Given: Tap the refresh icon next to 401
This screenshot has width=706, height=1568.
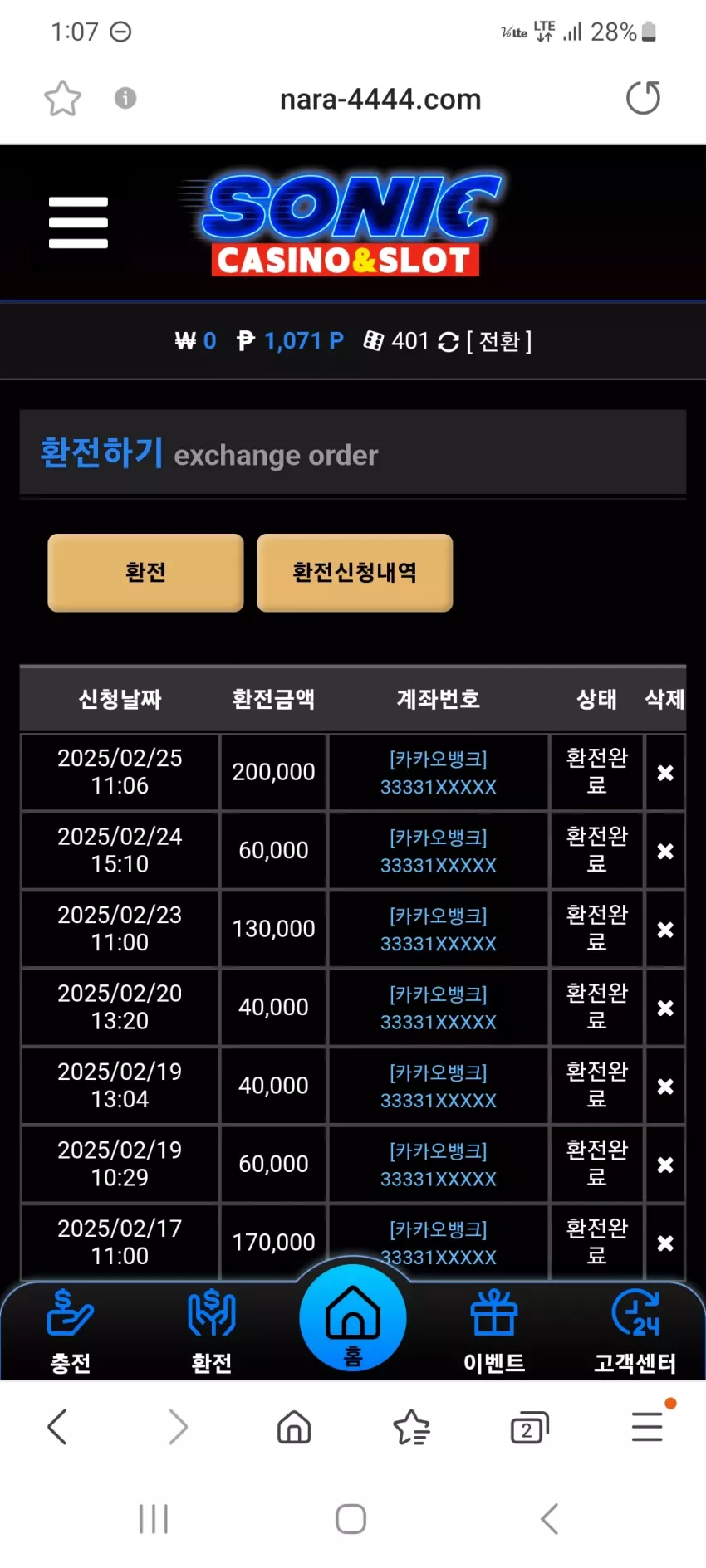Looking at the screenshot, I should point(448,342).
